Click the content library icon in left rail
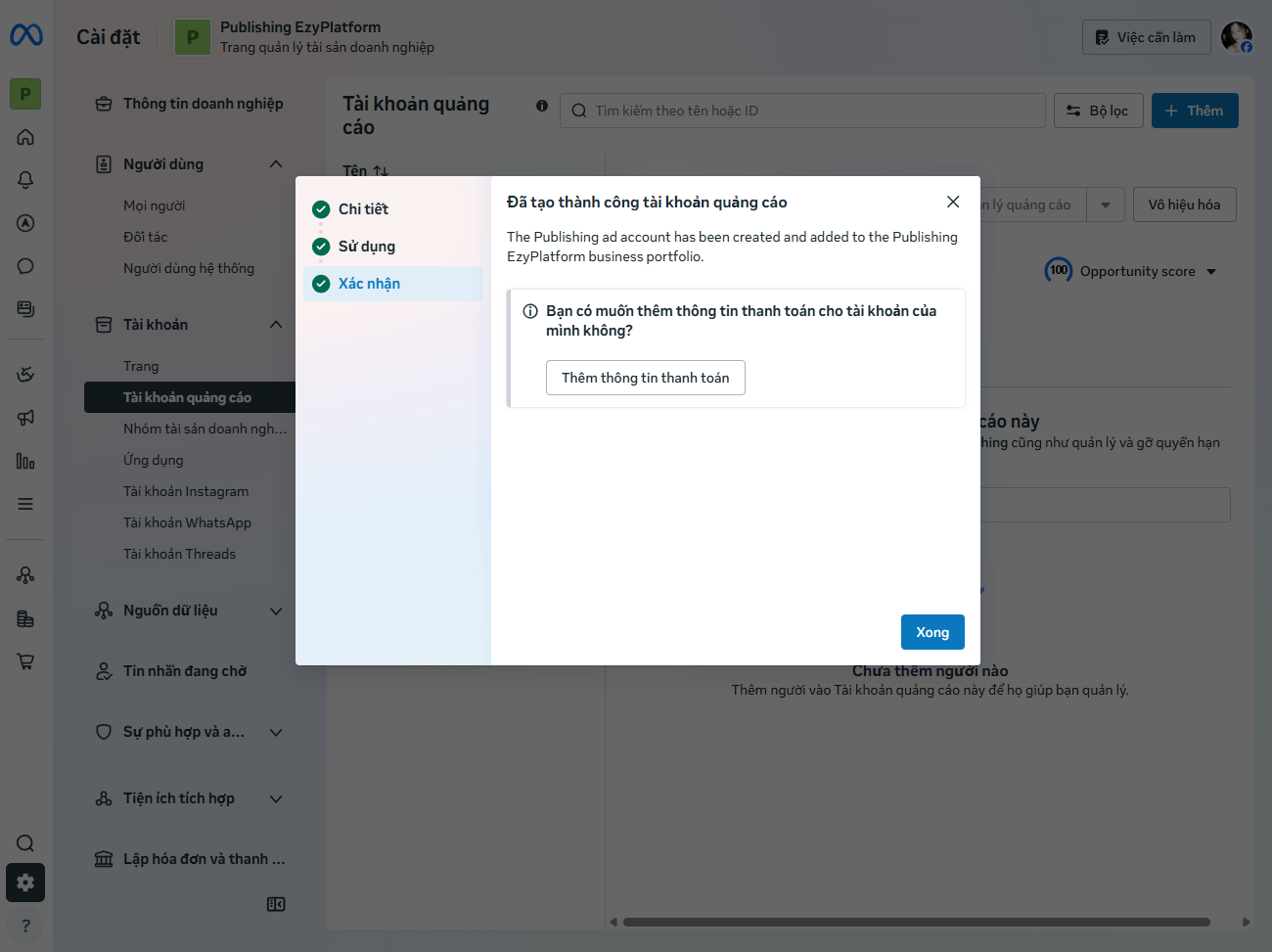 click(x=25, y=309)
